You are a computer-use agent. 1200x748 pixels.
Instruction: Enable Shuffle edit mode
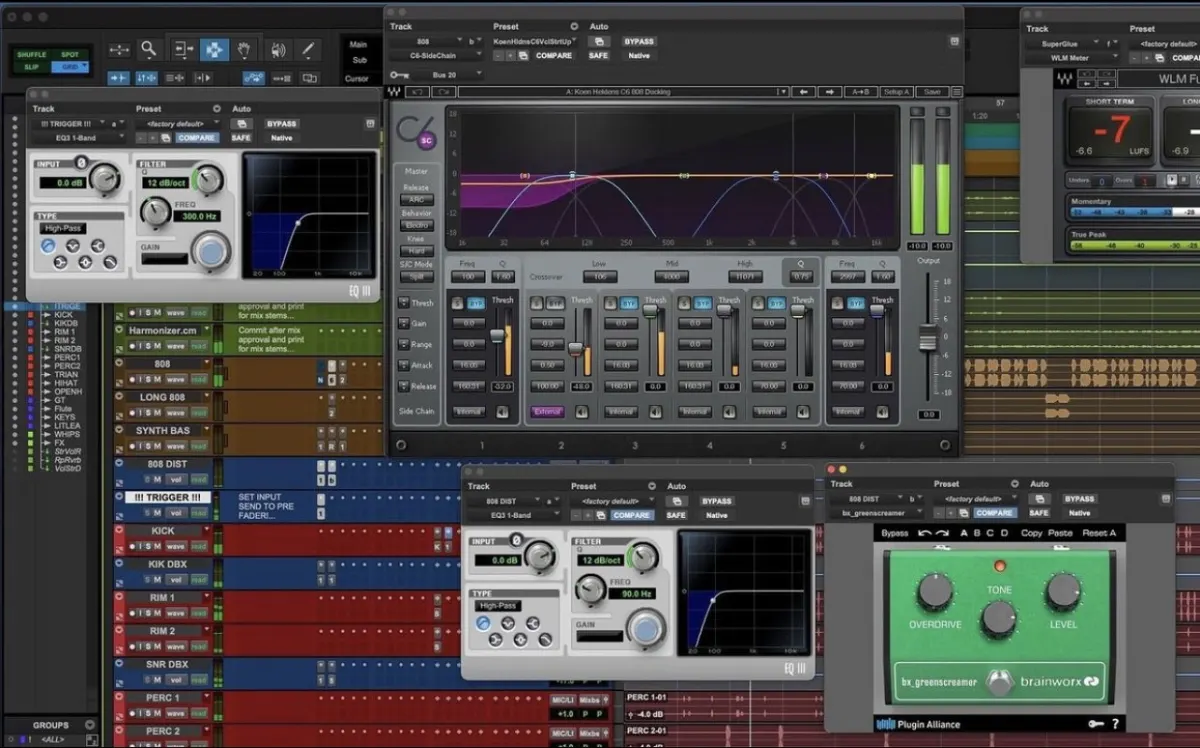click(x=31, y=54)
